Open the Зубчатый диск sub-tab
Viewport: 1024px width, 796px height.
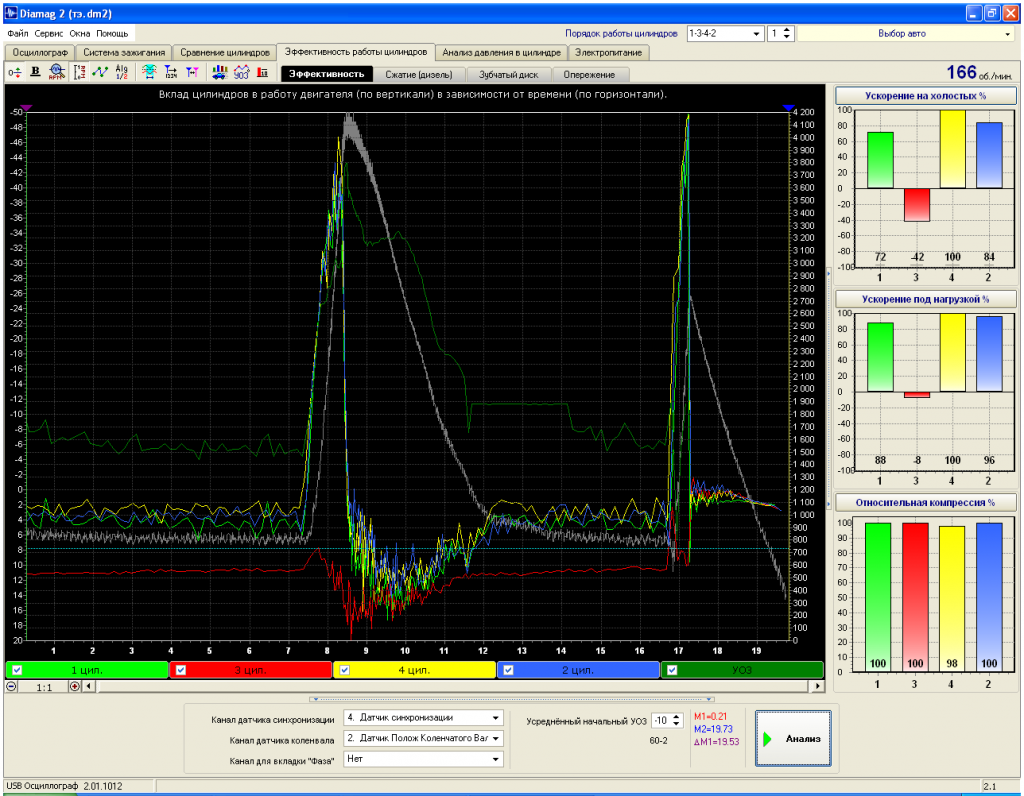pyautogui.click(x=509, y=74)
